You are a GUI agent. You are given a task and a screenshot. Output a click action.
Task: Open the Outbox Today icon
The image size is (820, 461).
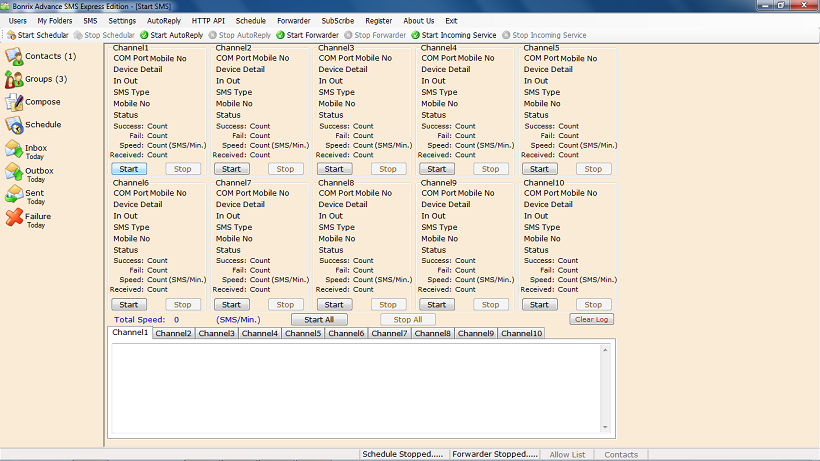(14, 173)
